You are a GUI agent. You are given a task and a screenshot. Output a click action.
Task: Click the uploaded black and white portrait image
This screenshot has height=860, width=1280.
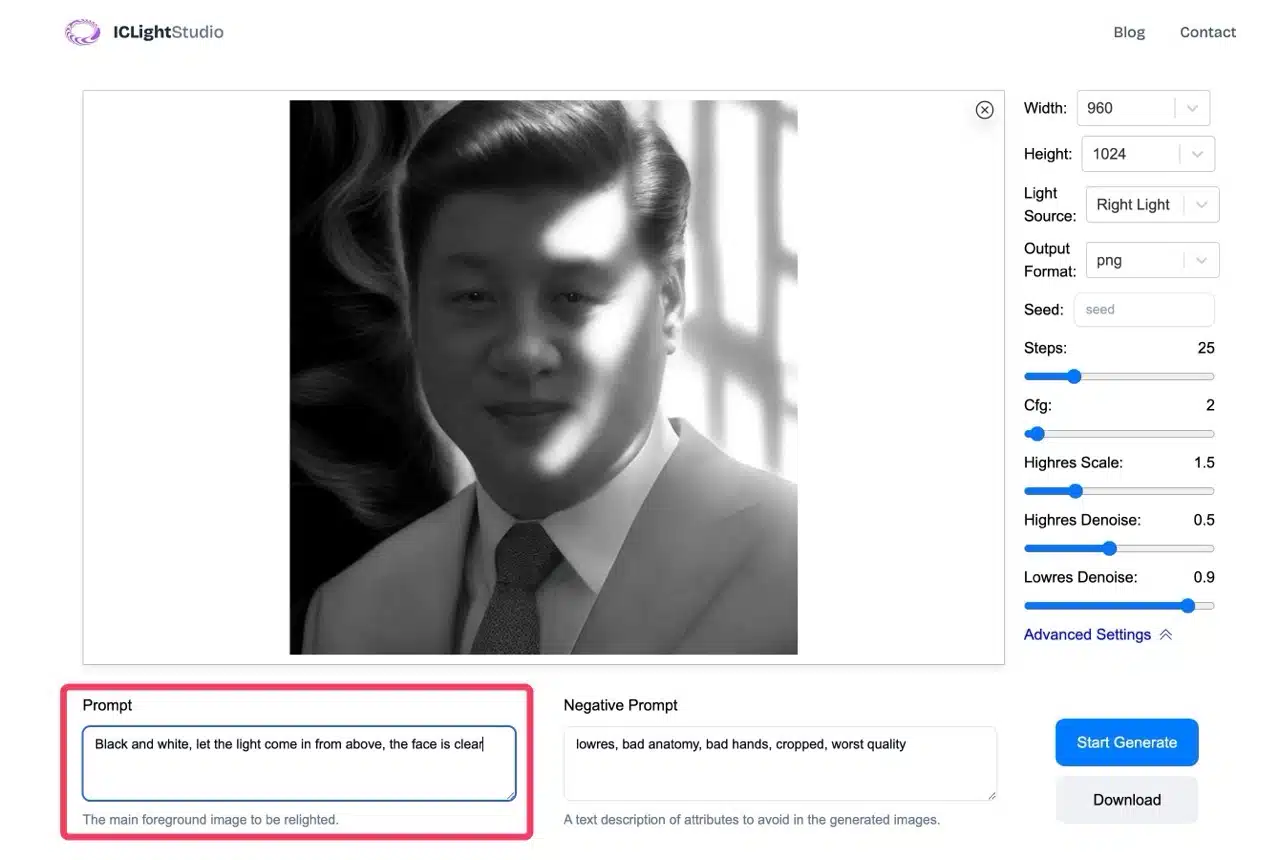click(x=543, y=377)
